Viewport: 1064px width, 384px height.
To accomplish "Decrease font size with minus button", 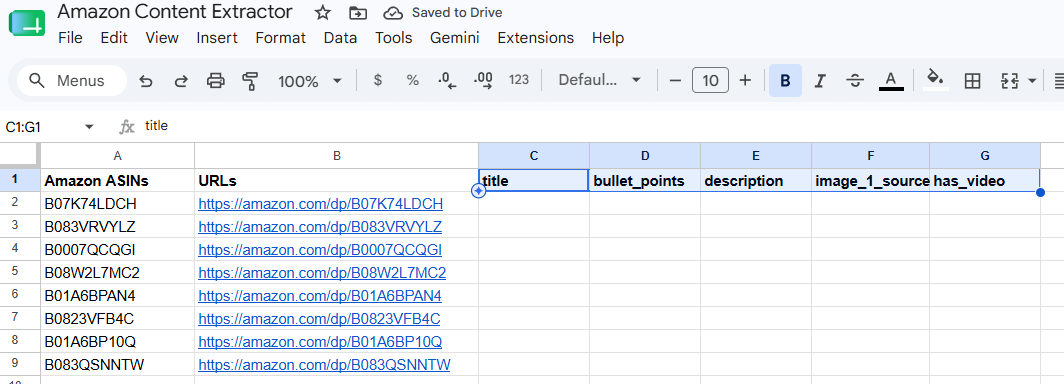I will click(x=675, y=81).
